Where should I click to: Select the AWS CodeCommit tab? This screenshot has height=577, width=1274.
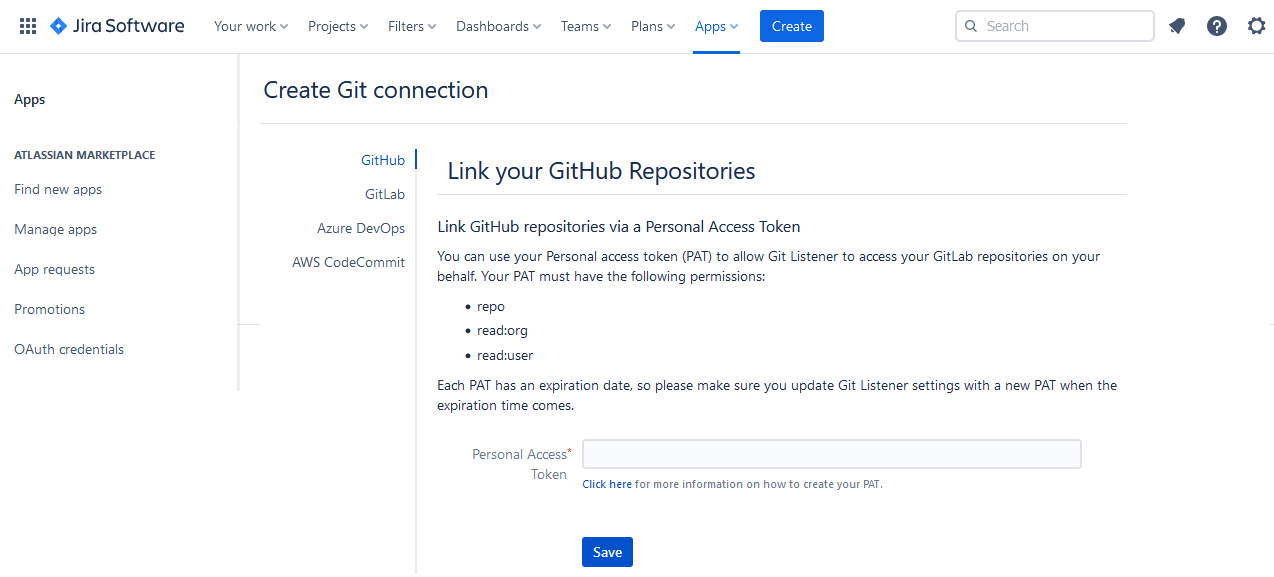click(x=348, y=262)
